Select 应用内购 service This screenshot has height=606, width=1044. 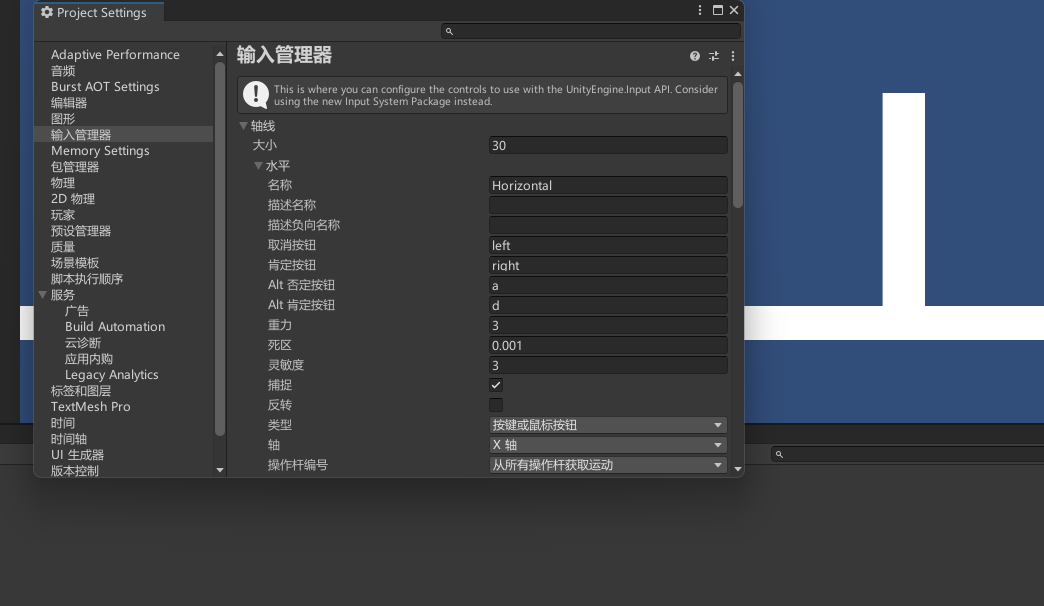coord(89,358)
